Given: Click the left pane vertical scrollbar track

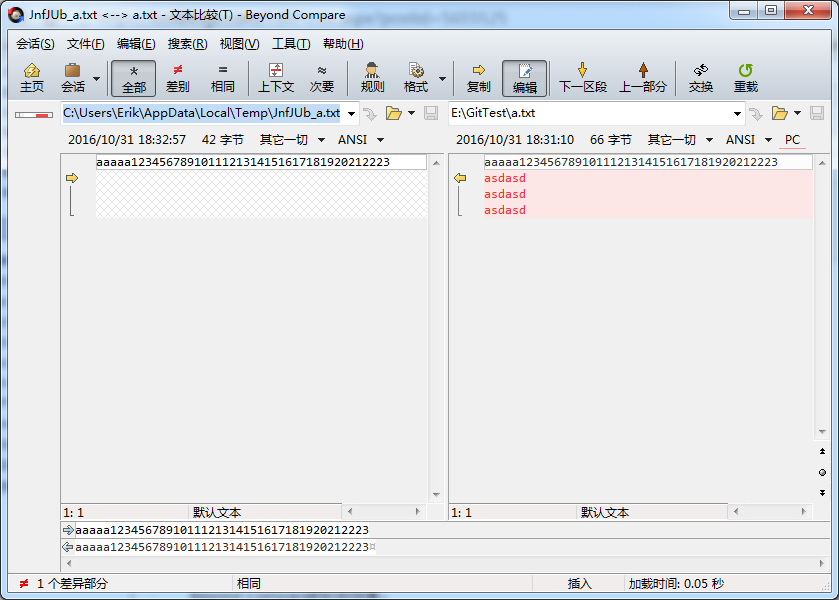Looking at the screenshot, I should point(435,330).
